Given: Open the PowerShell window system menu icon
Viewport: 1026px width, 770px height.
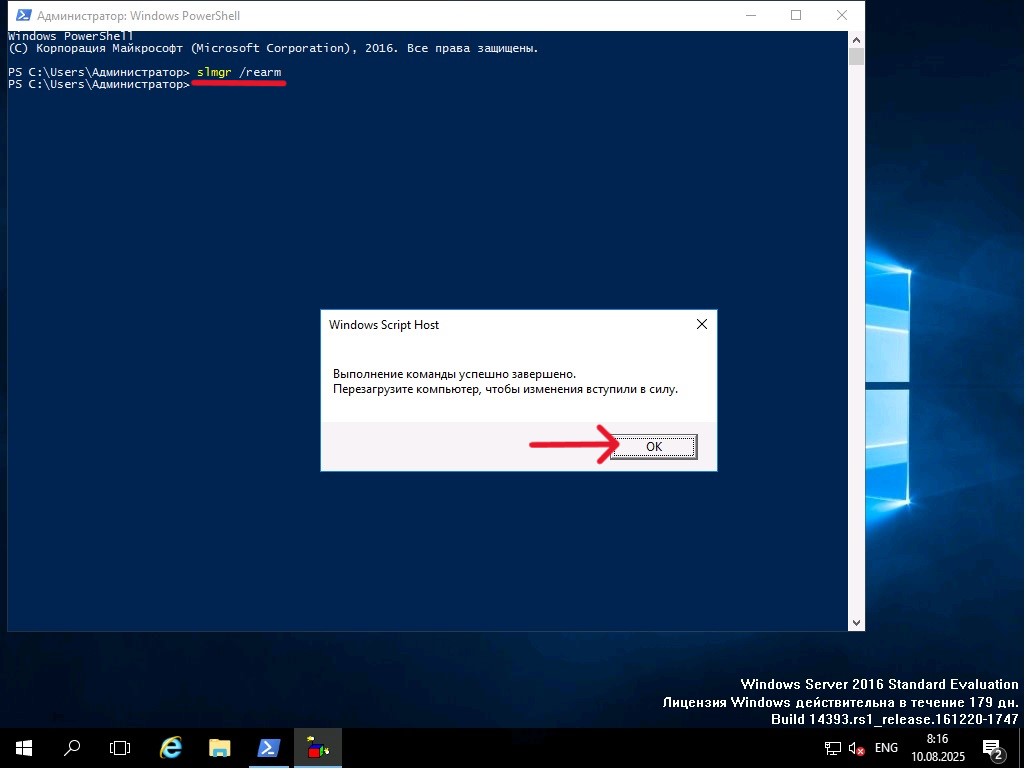Looking at the screenshot, I should click(x=20, y=16).
